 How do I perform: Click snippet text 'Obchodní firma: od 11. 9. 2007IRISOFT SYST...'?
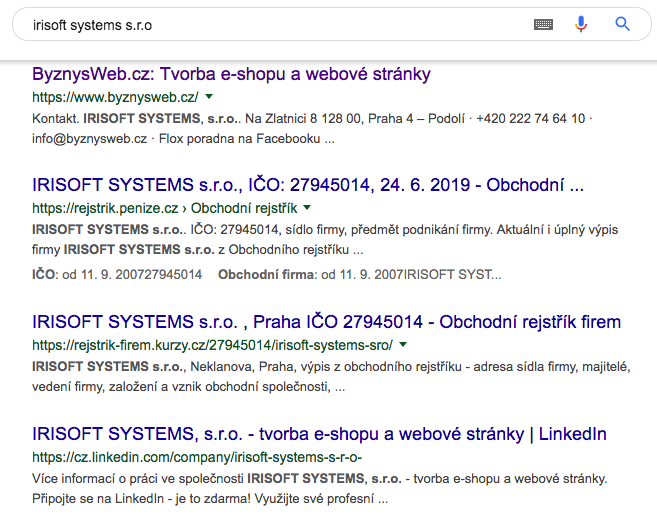click(x=360, y=275)
